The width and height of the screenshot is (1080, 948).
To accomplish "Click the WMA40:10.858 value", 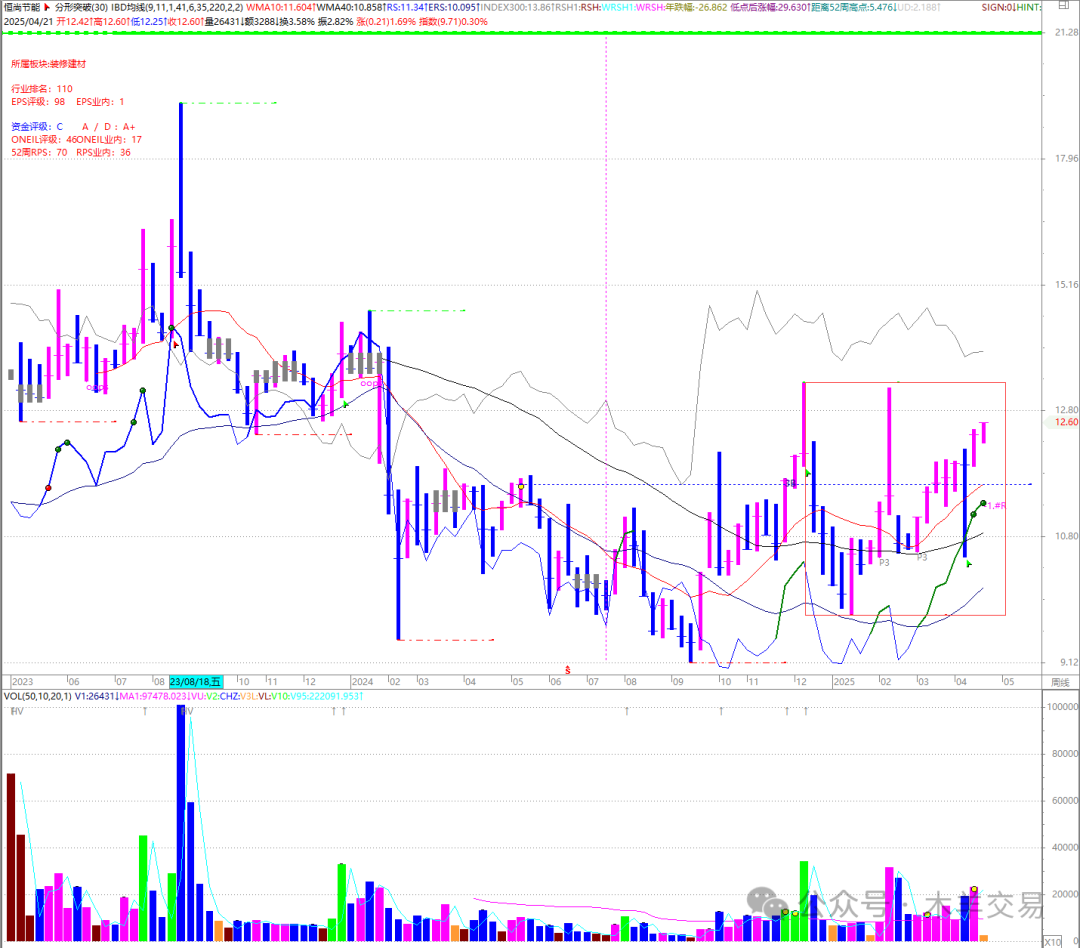I will (349, 7).
